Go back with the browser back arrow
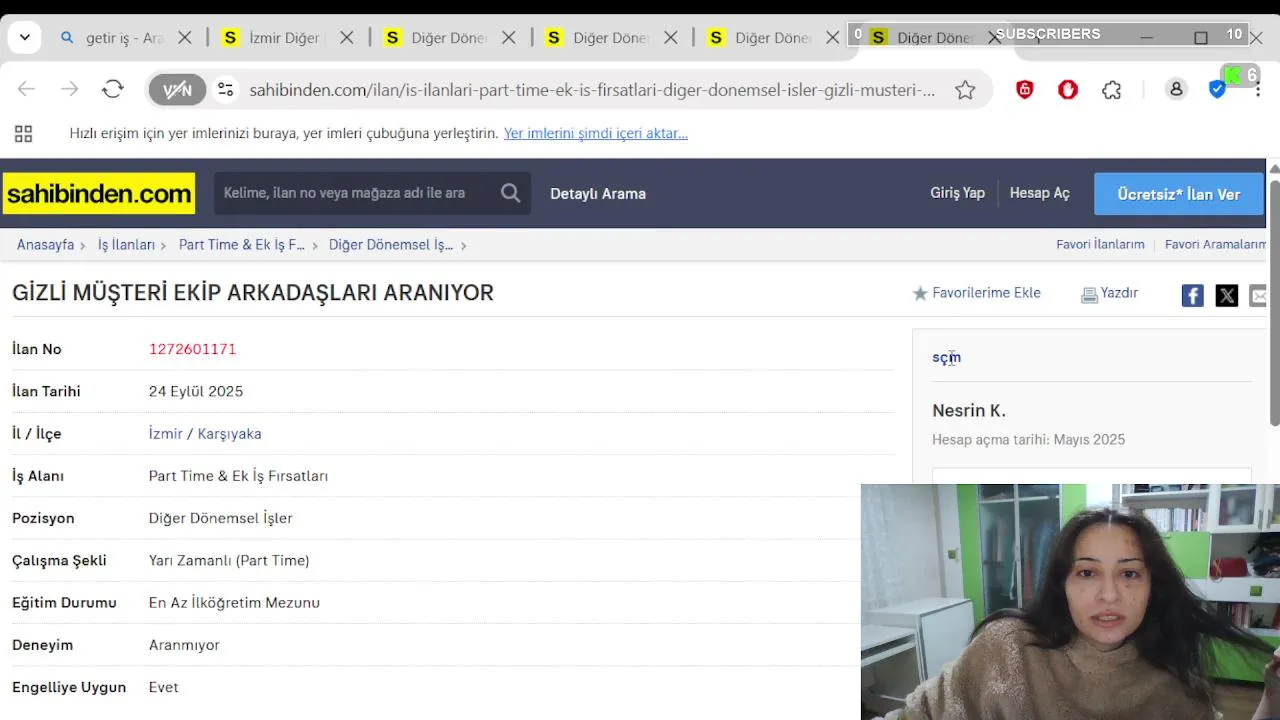 [26, 89]
